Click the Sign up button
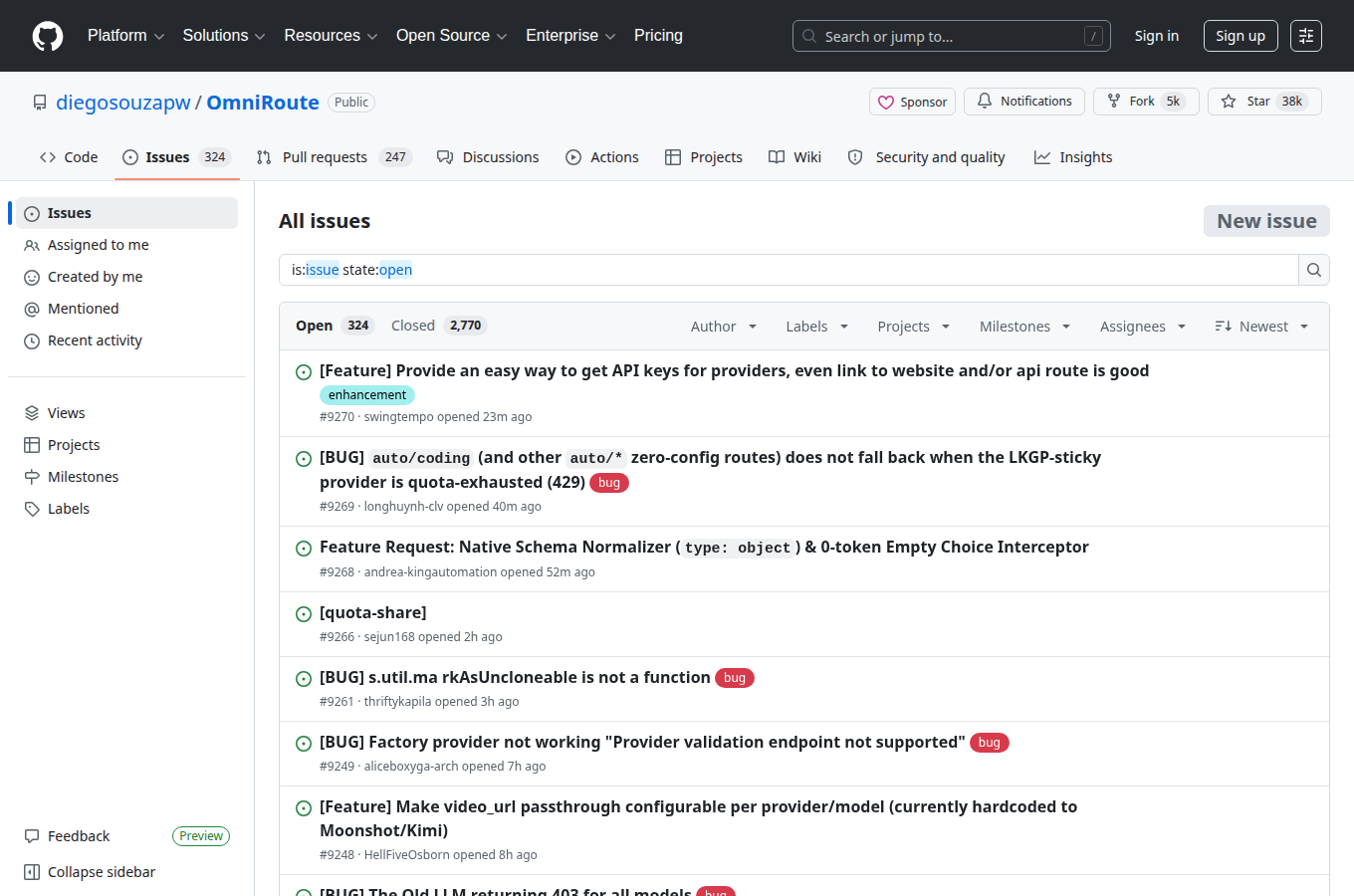1354x896 pixels. point(1241,36)
